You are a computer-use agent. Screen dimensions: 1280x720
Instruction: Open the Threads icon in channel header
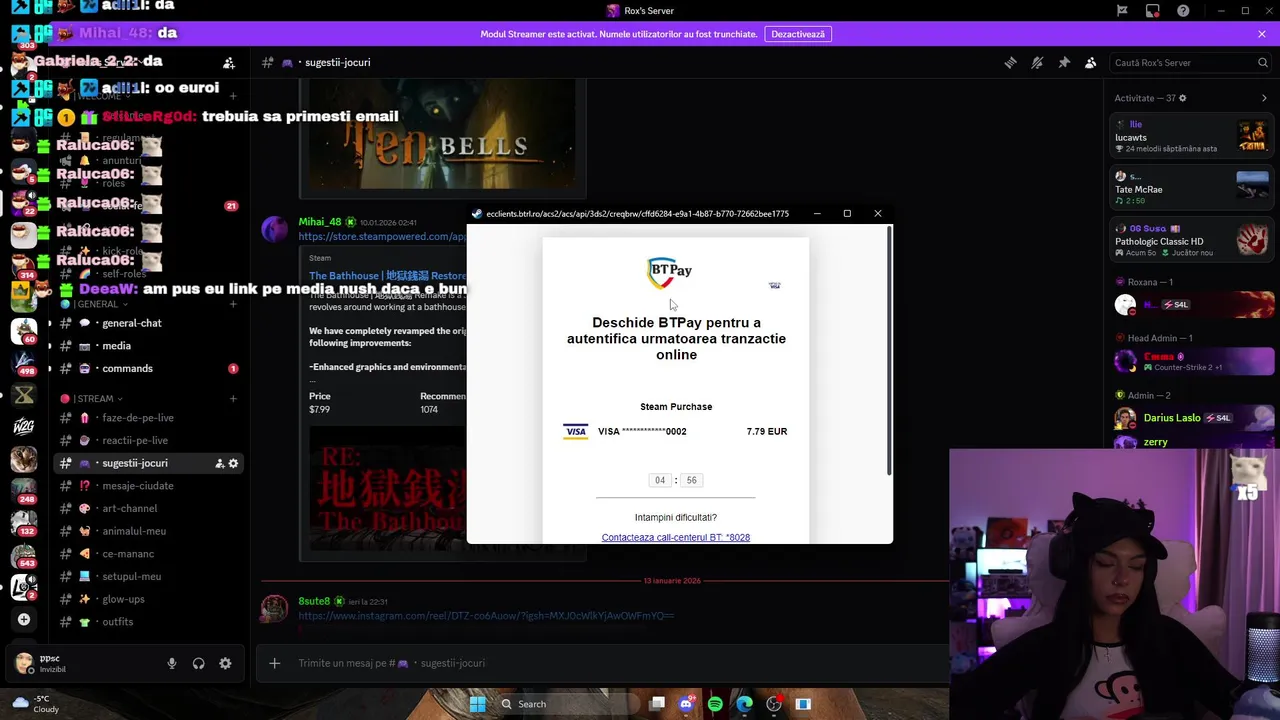[1010, 62]
